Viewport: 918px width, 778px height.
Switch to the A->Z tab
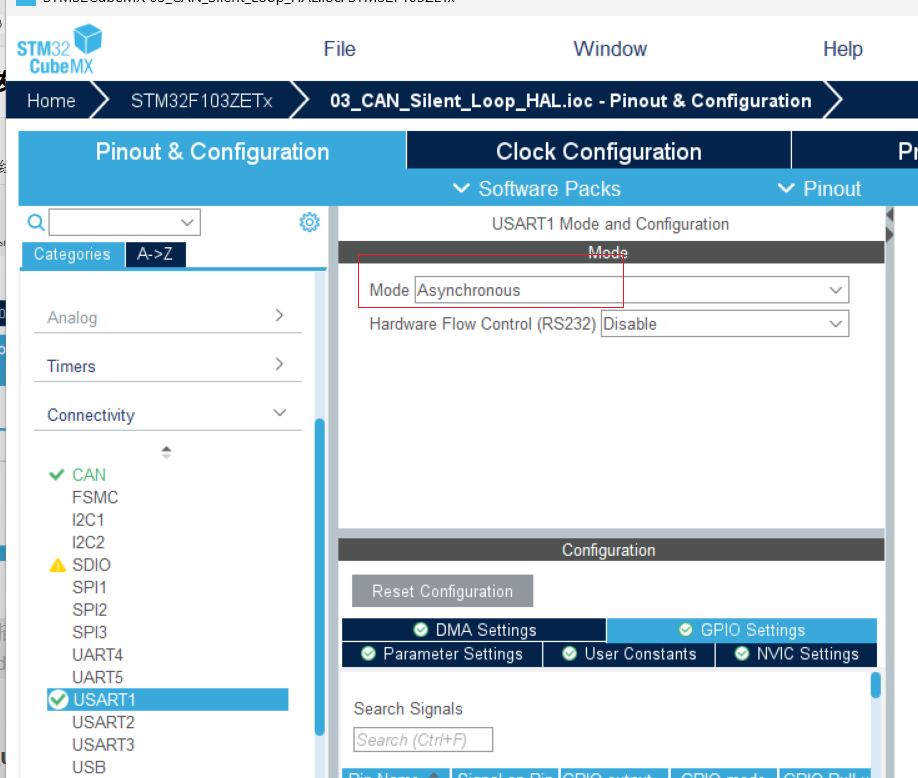pos(155,254)
